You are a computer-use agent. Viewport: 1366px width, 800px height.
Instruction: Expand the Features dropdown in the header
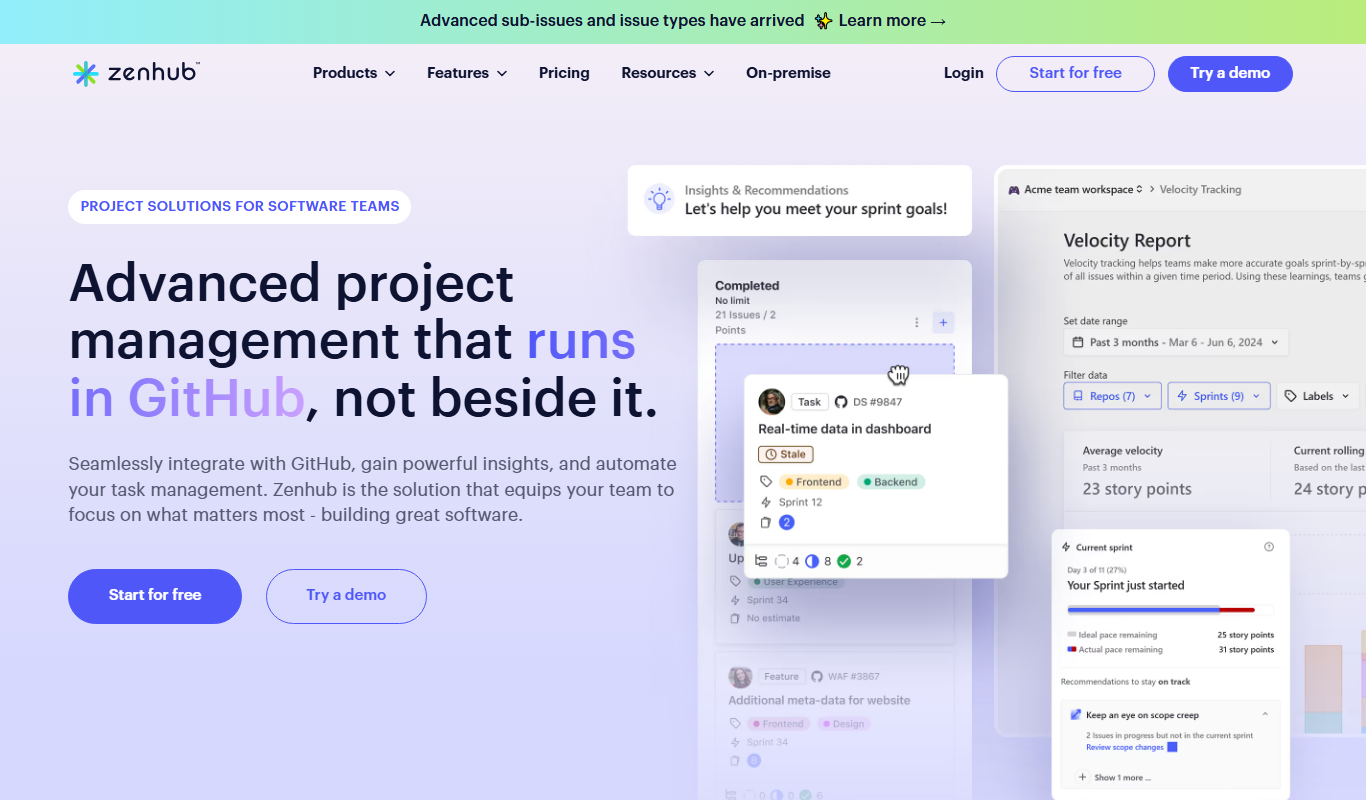[467, 73]
